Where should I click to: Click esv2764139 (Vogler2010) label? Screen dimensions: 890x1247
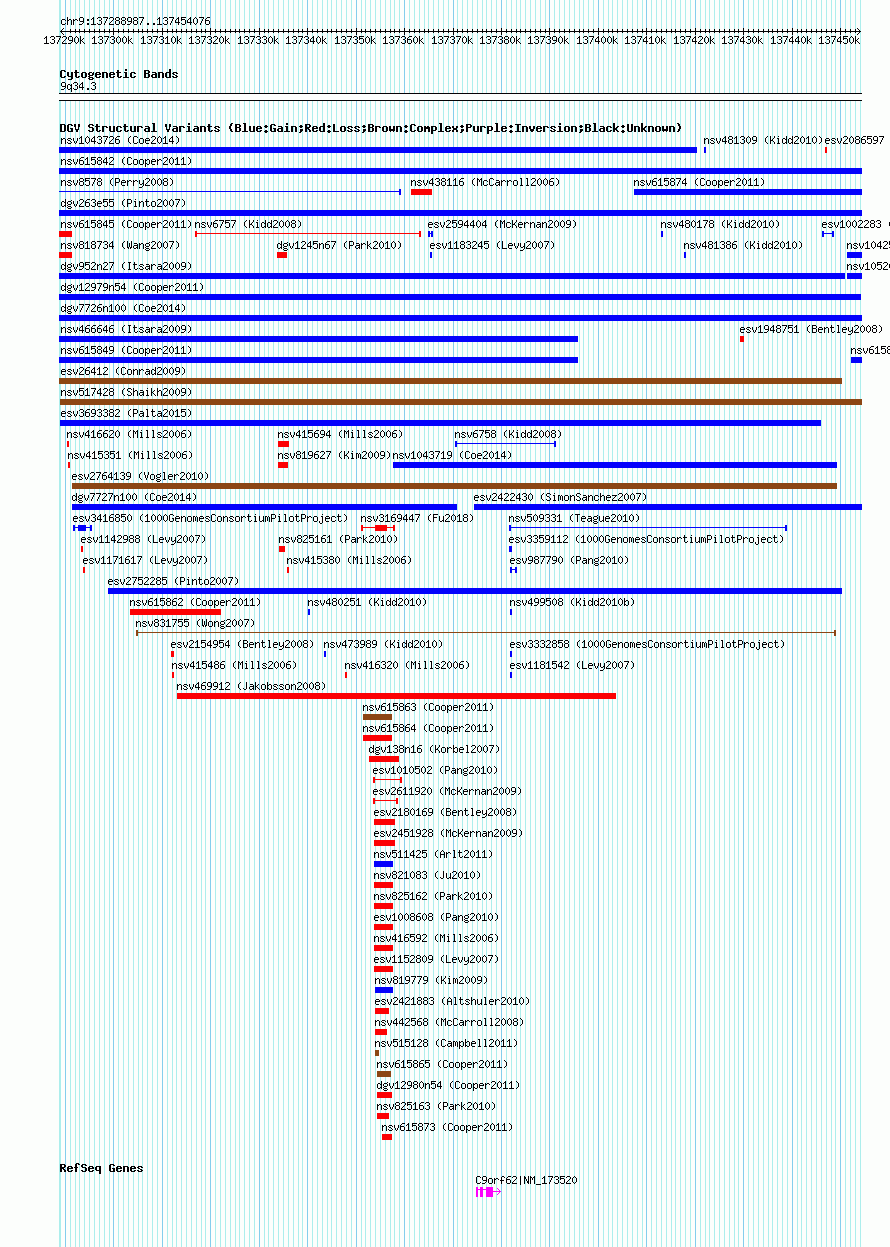(x=141, y=476)
